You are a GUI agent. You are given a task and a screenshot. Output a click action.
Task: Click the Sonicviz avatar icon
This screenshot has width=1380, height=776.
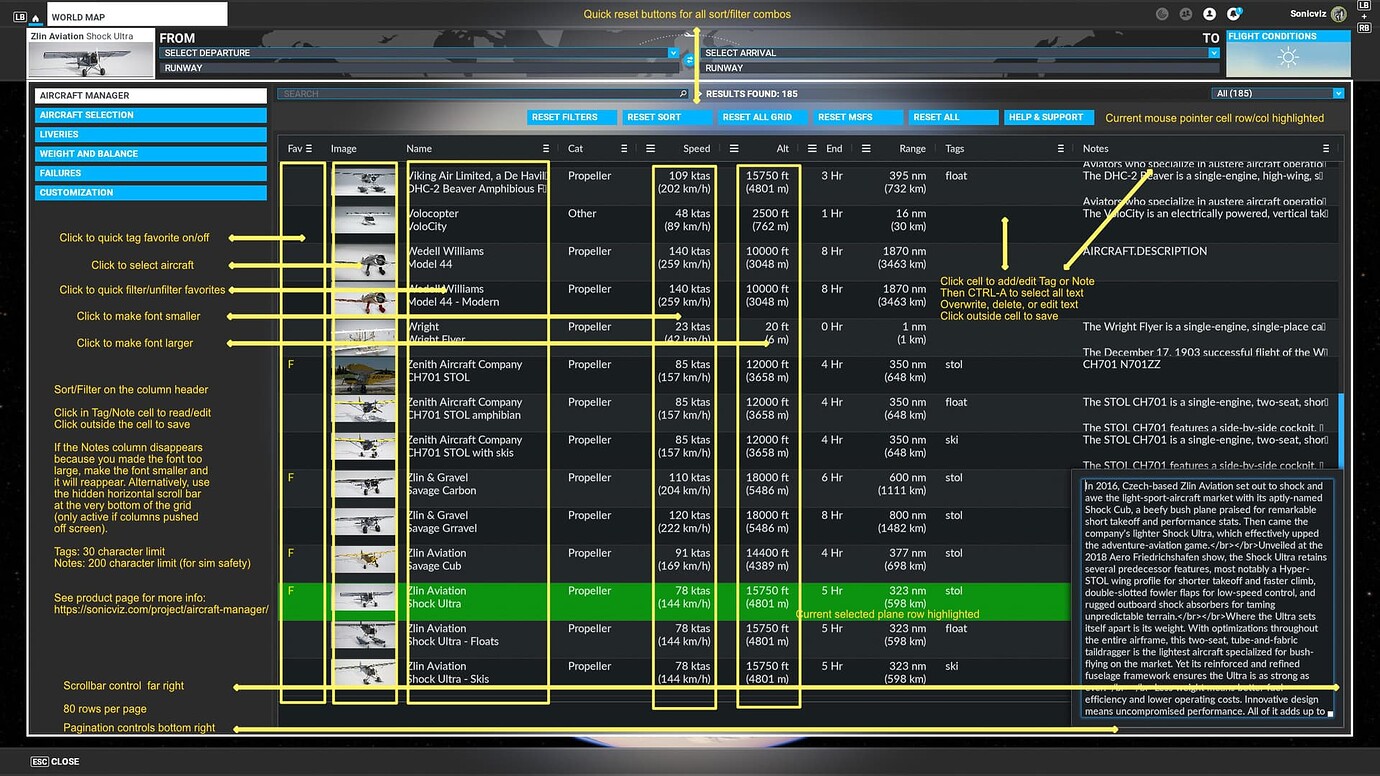[x=1338, y=13]
